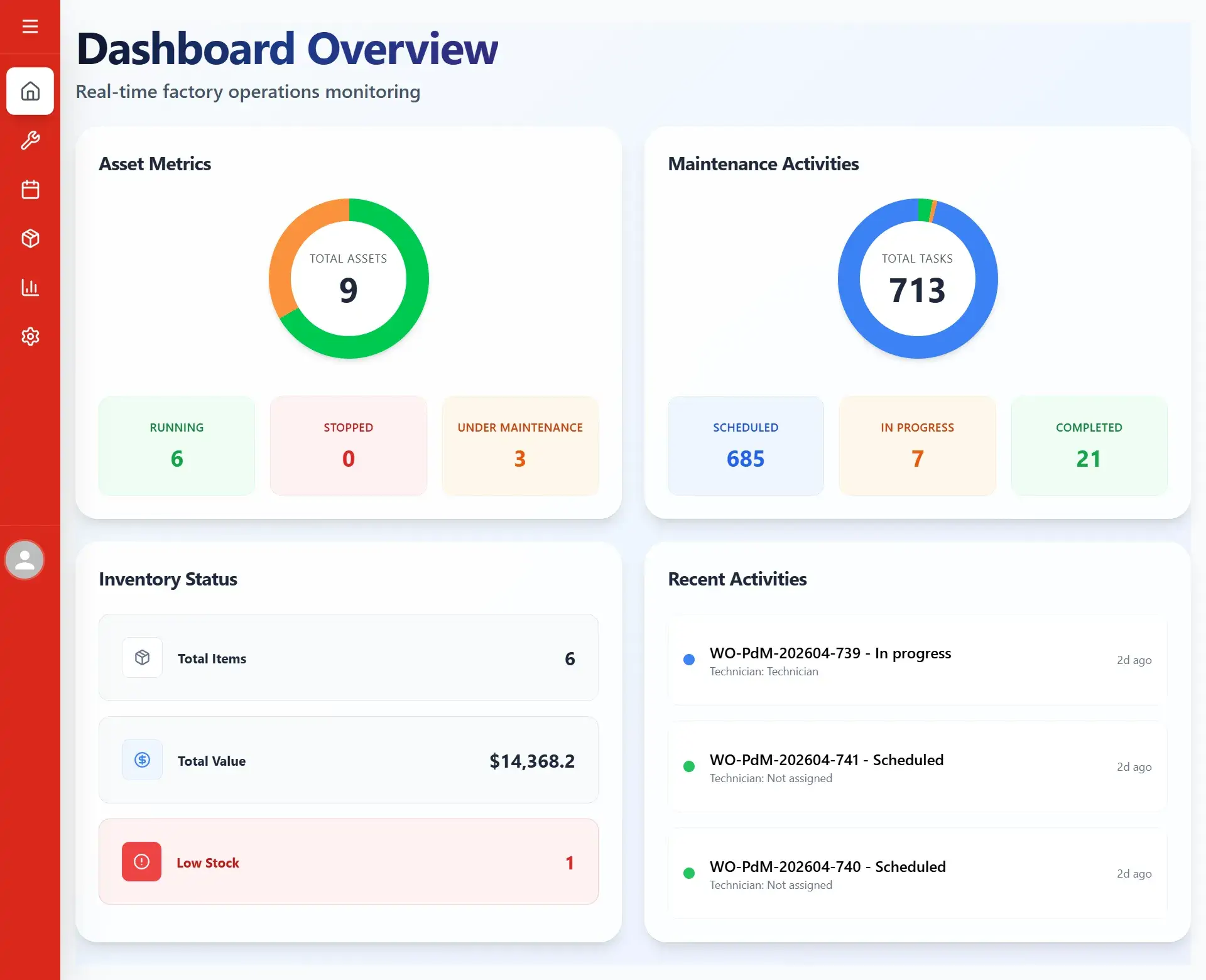This screenshot has height=980, width=1206.
Task: Click the Low Stock inventory row
Action: coord(349,861)
